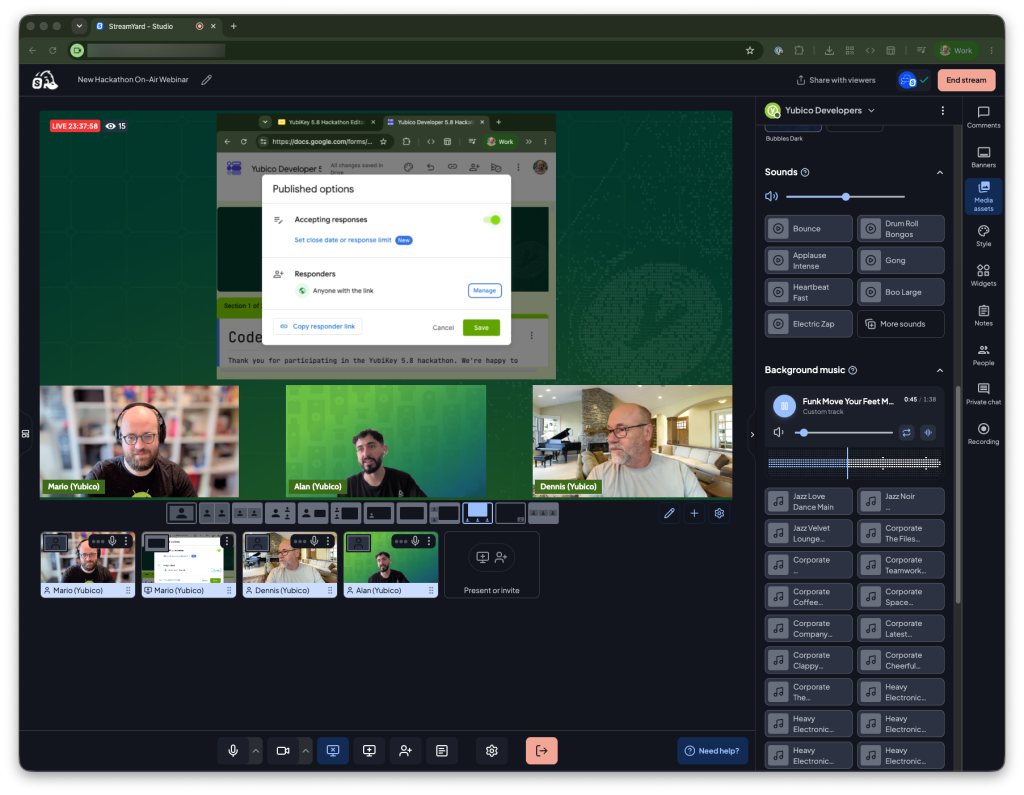The image size is (1024, 795).
Task: Toggle the camera on/off button
Action: 283,751
